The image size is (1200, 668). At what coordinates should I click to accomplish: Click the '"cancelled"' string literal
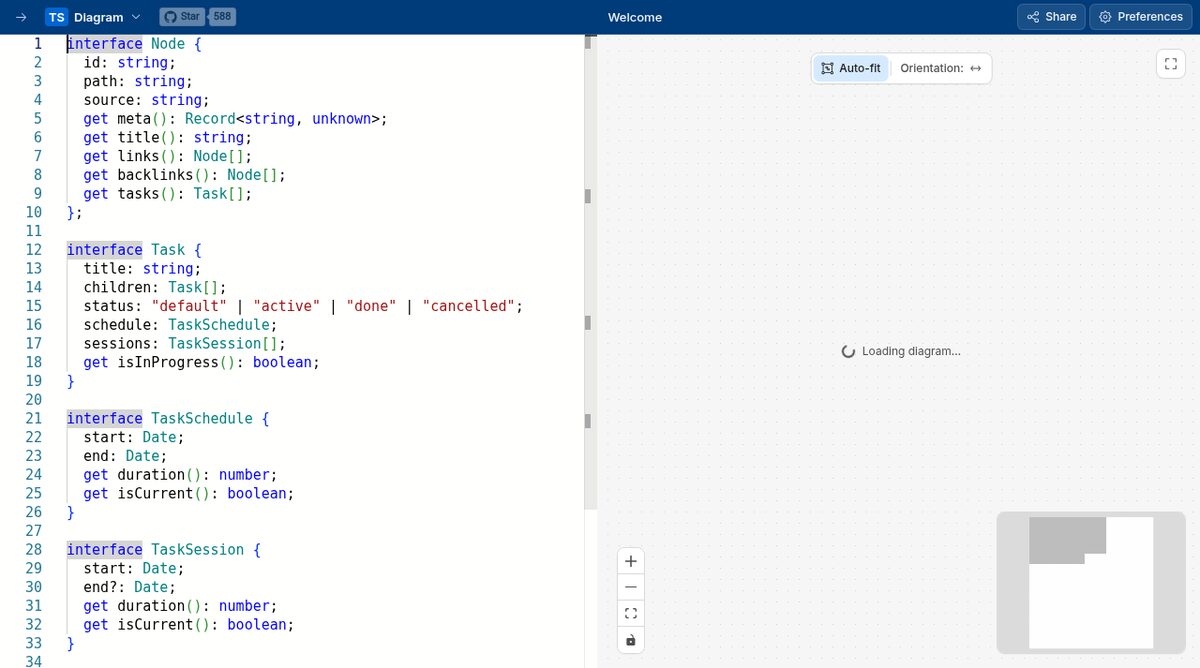pos(468,306)
